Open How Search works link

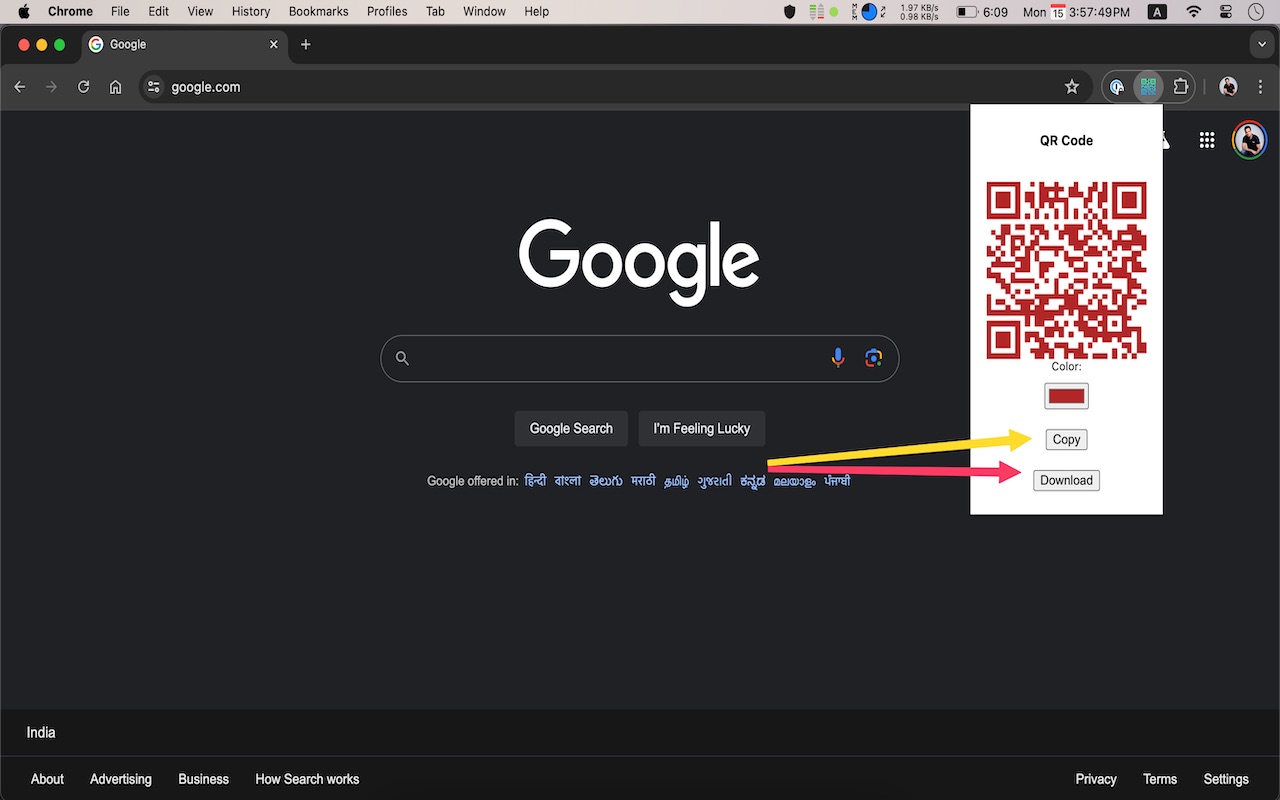[x=307, y=779]
